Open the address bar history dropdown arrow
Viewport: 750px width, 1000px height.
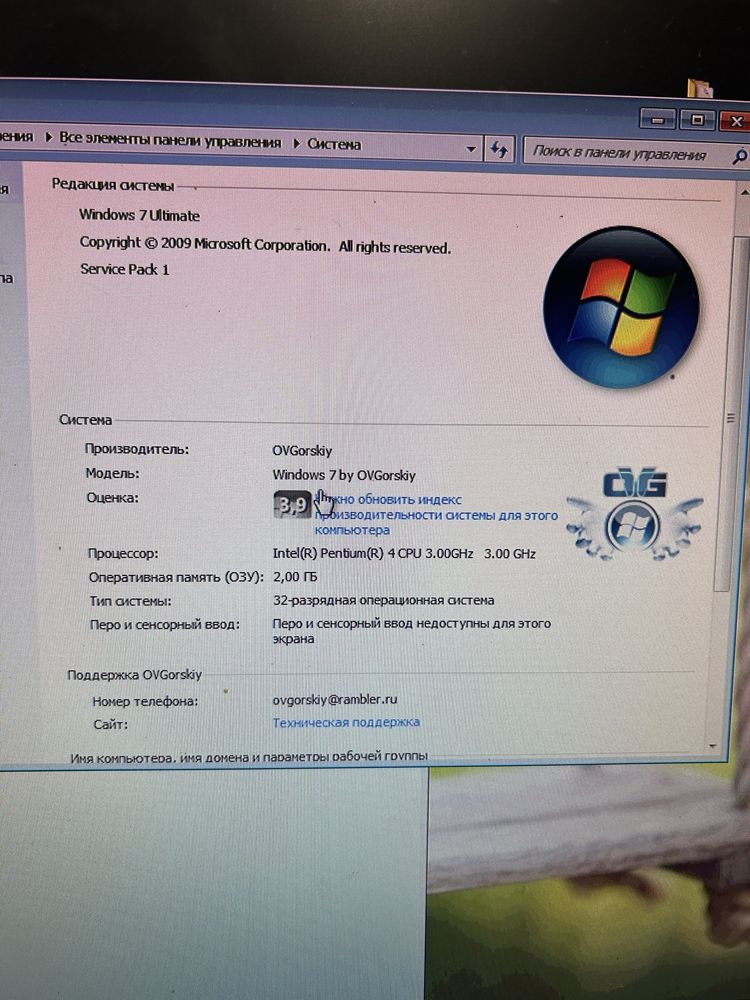471,149
